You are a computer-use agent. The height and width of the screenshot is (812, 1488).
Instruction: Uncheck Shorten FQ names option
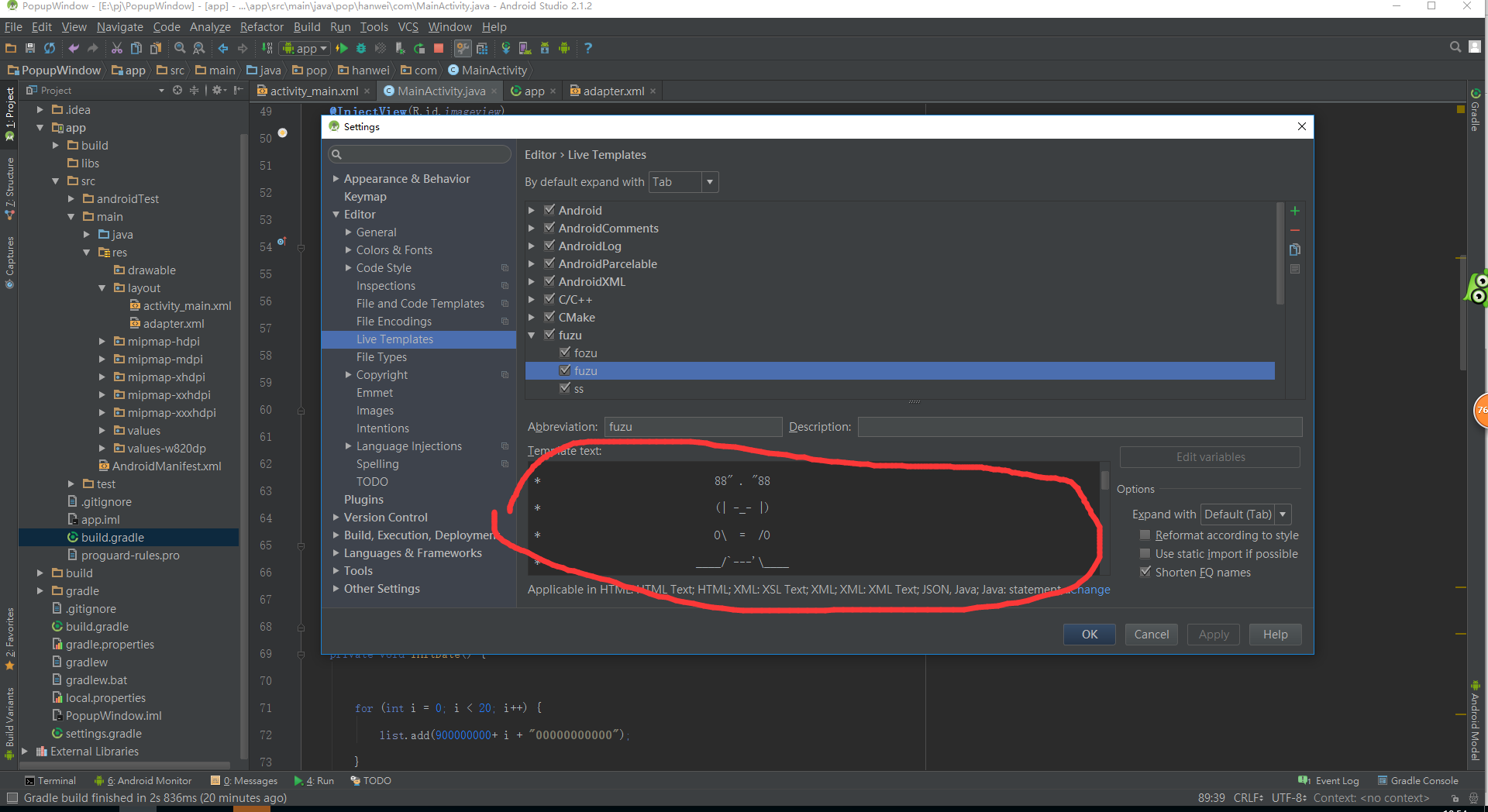point(1145,572)
